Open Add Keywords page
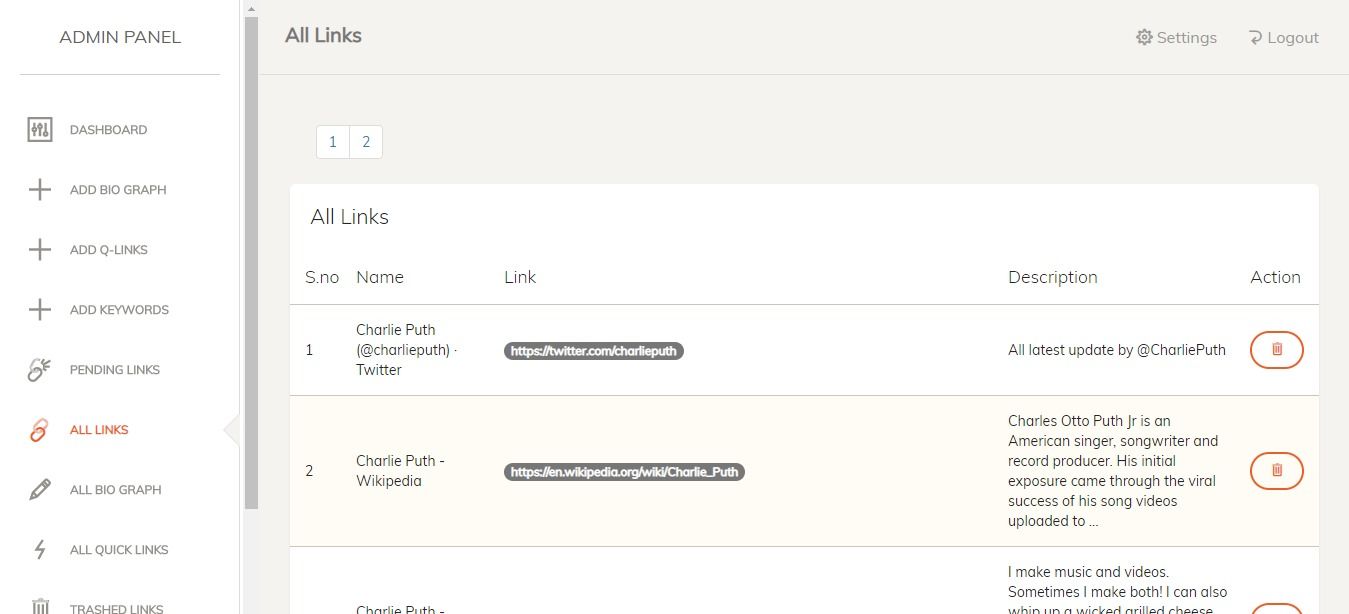Viewport: 1349px width, 614px height. pos(119,310)
